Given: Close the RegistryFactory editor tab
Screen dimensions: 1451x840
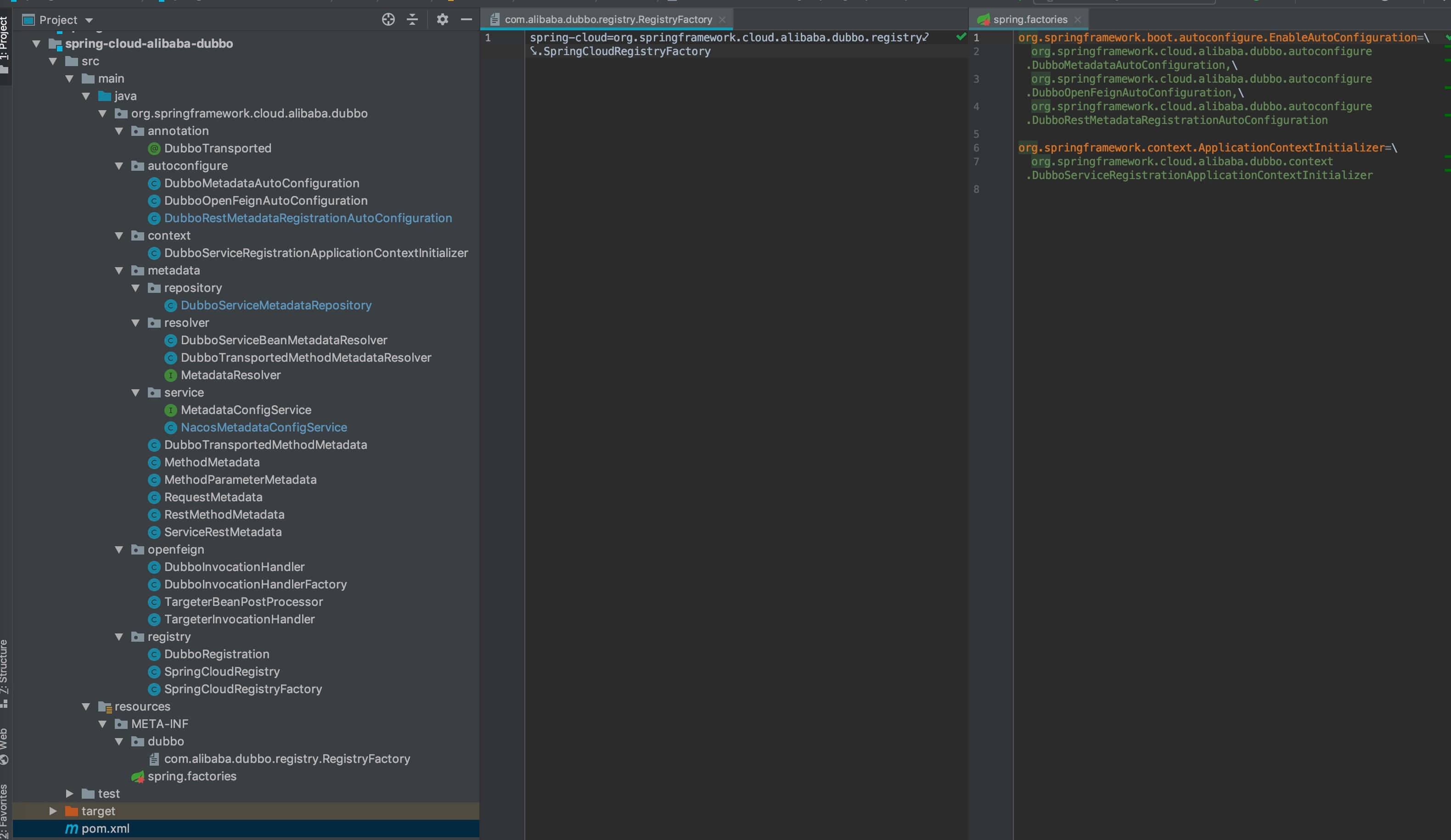Looking at the screenshot, I should point(722,20).
